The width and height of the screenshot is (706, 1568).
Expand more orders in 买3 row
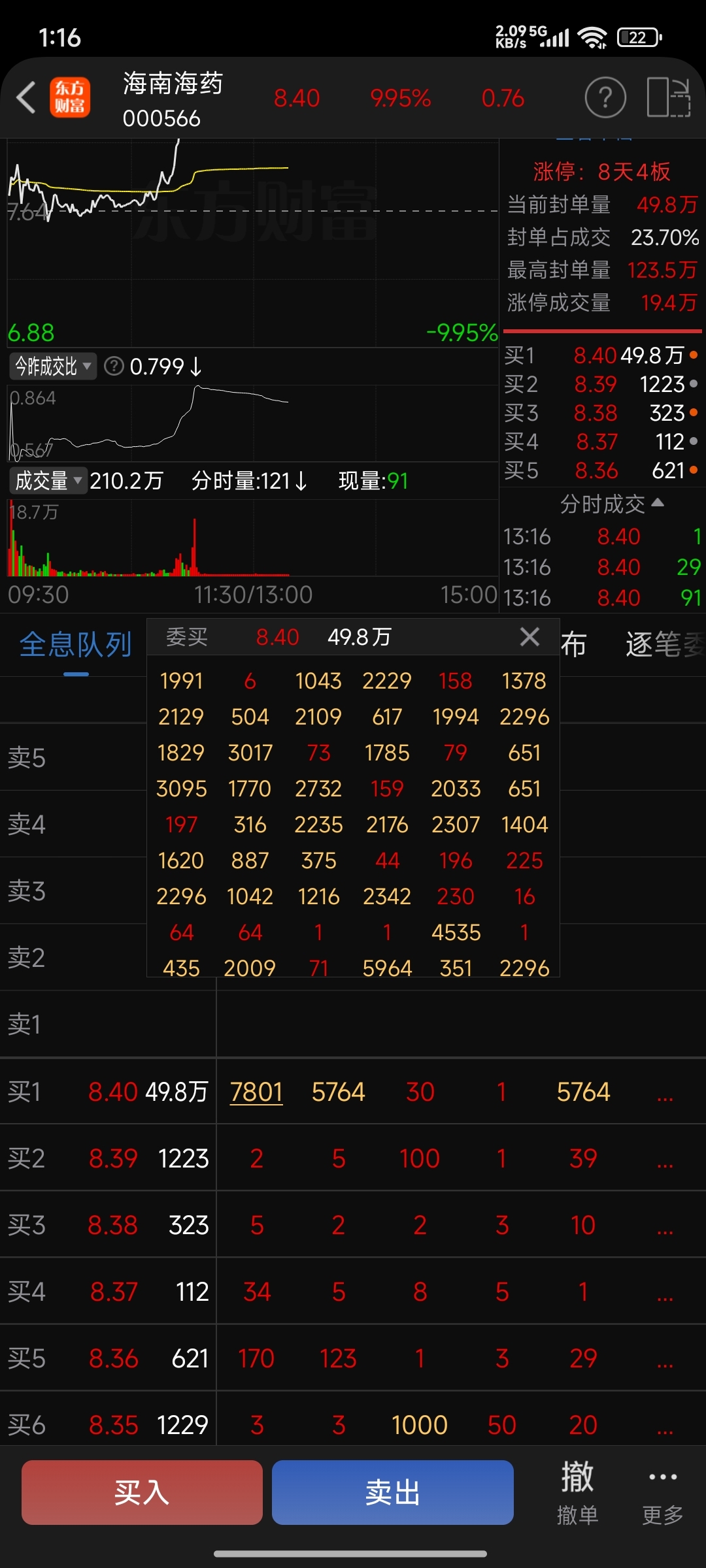665,1226
